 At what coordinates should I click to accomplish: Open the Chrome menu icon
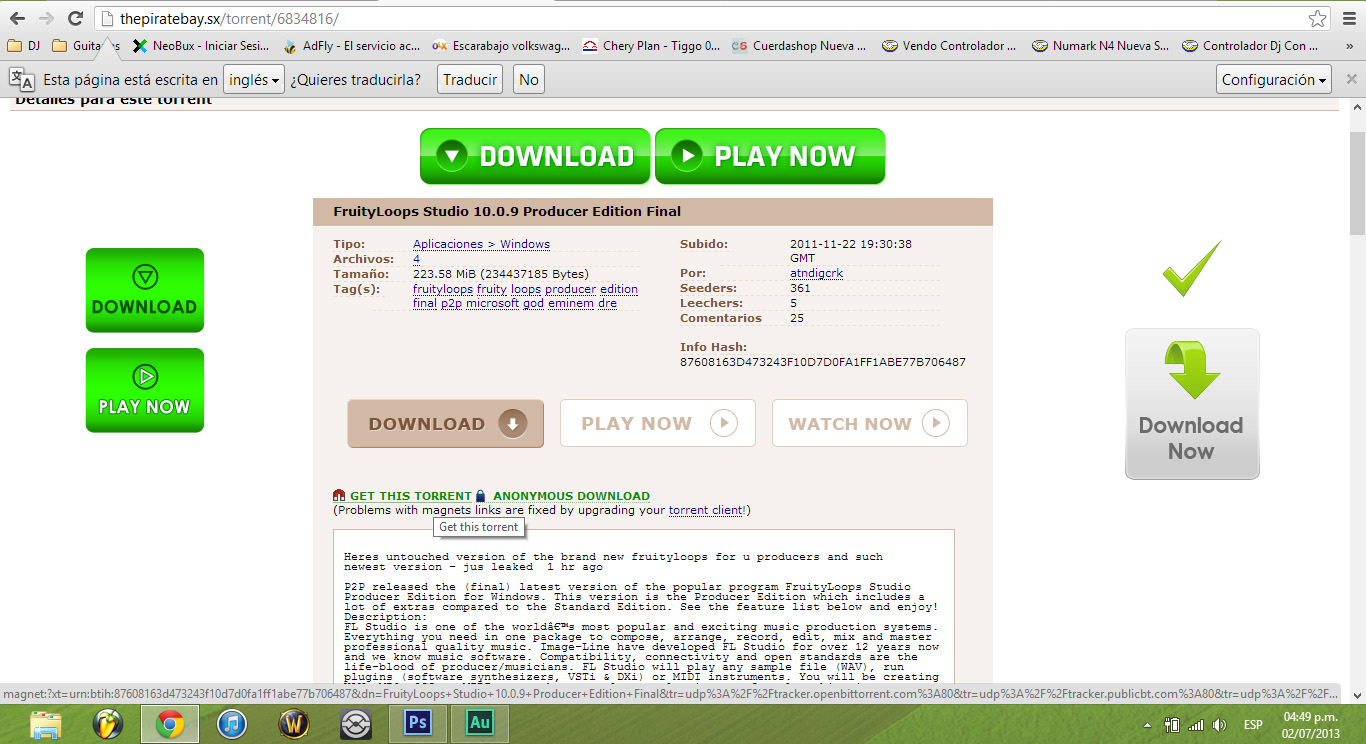click(1348, 18)
